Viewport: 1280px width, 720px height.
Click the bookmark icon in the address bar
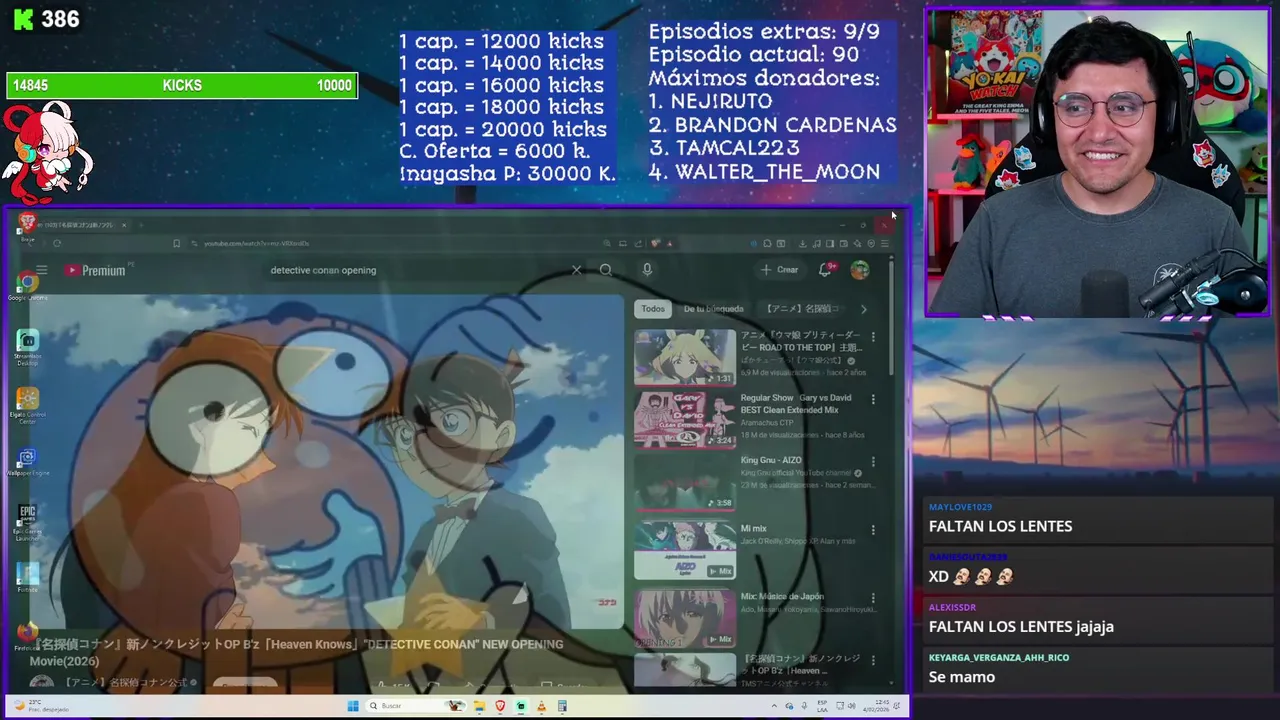pyautogui.click(x=176, y=243)
